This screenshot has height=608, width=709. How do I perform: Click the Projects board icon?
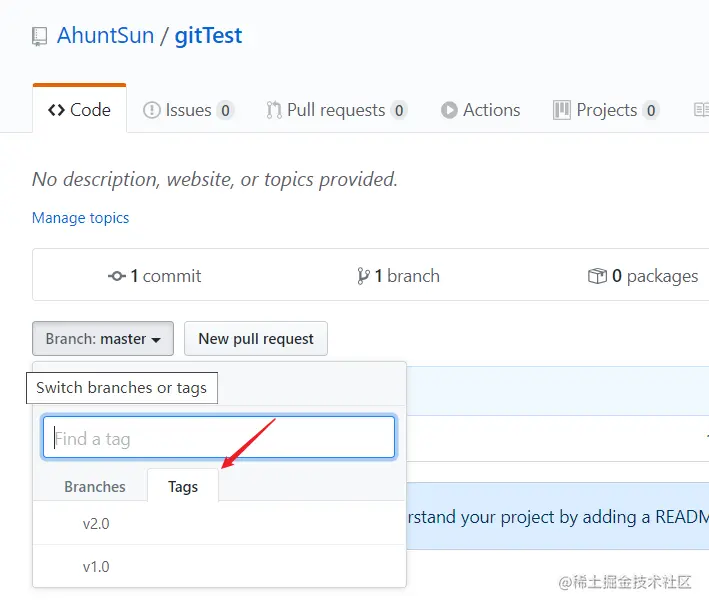tap(562, 110)
